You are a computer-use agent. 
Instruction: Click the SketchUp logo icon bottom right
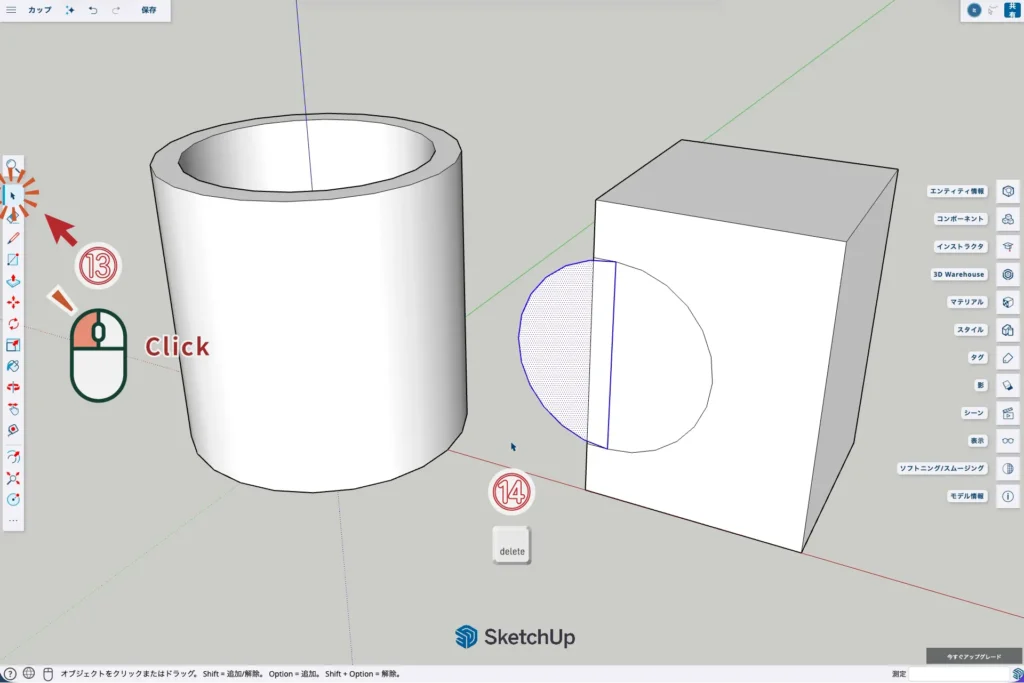click(x=1017, y=674)
